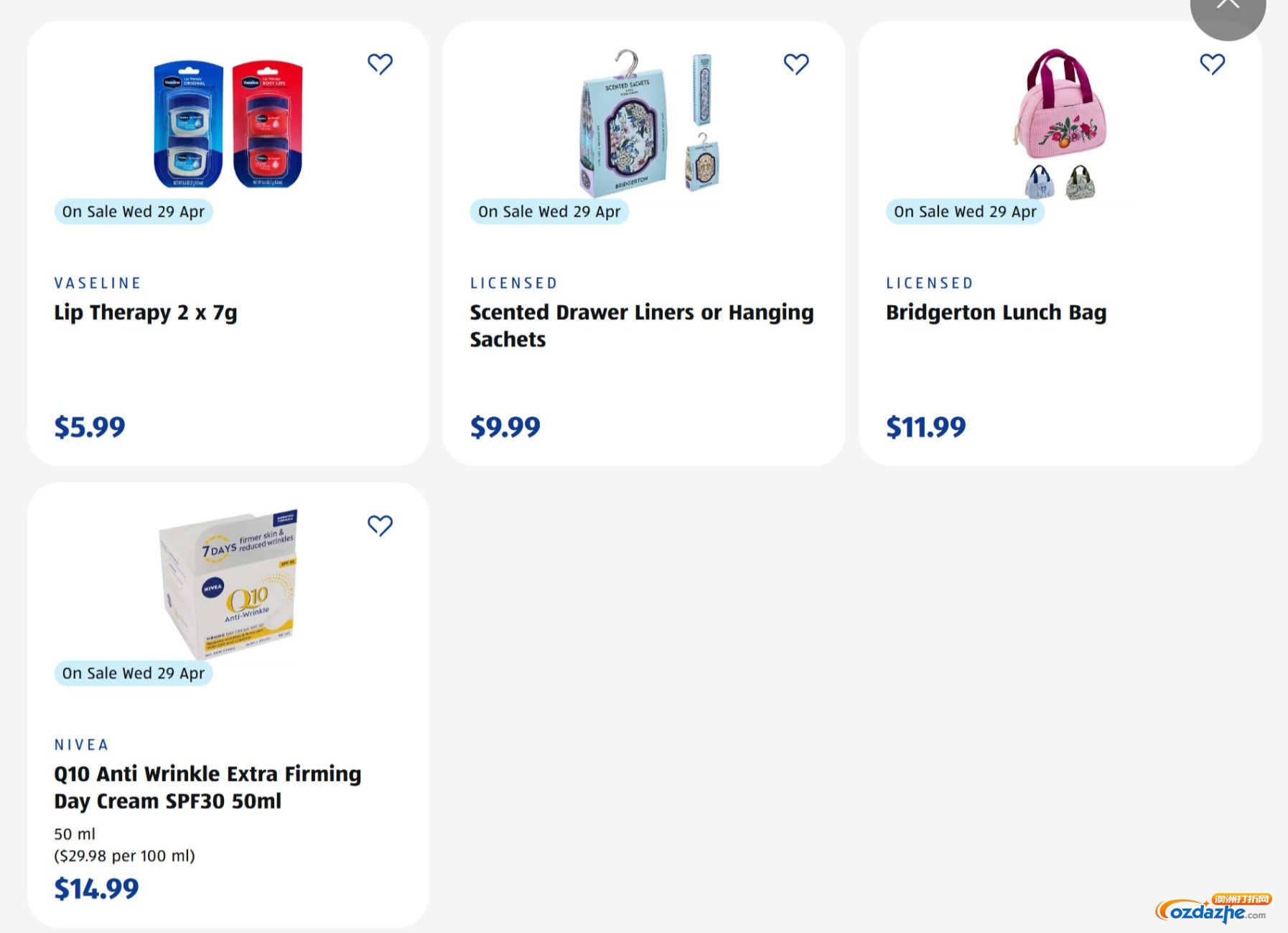Click the $5.99 price on Lip Therapy
The width and height of the screenshot is (1288, 933).
click(90, 427)
